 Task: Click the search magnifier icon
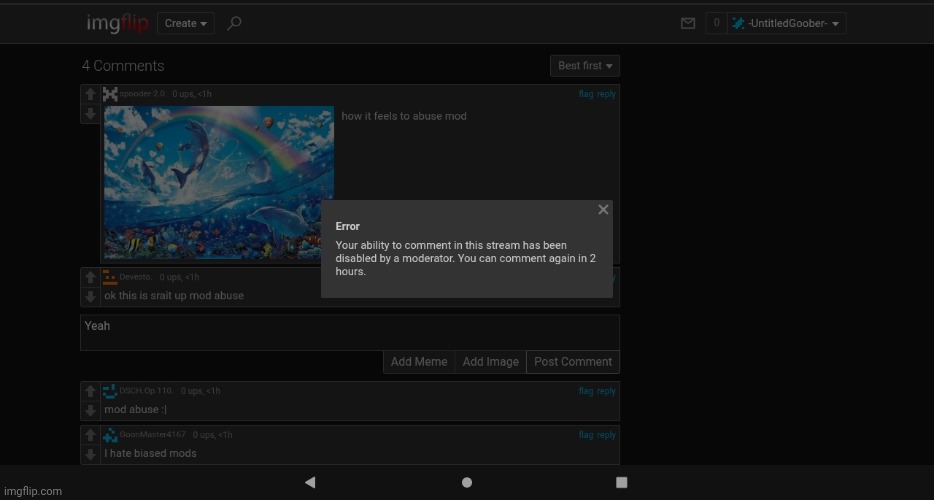click(234, 23)
